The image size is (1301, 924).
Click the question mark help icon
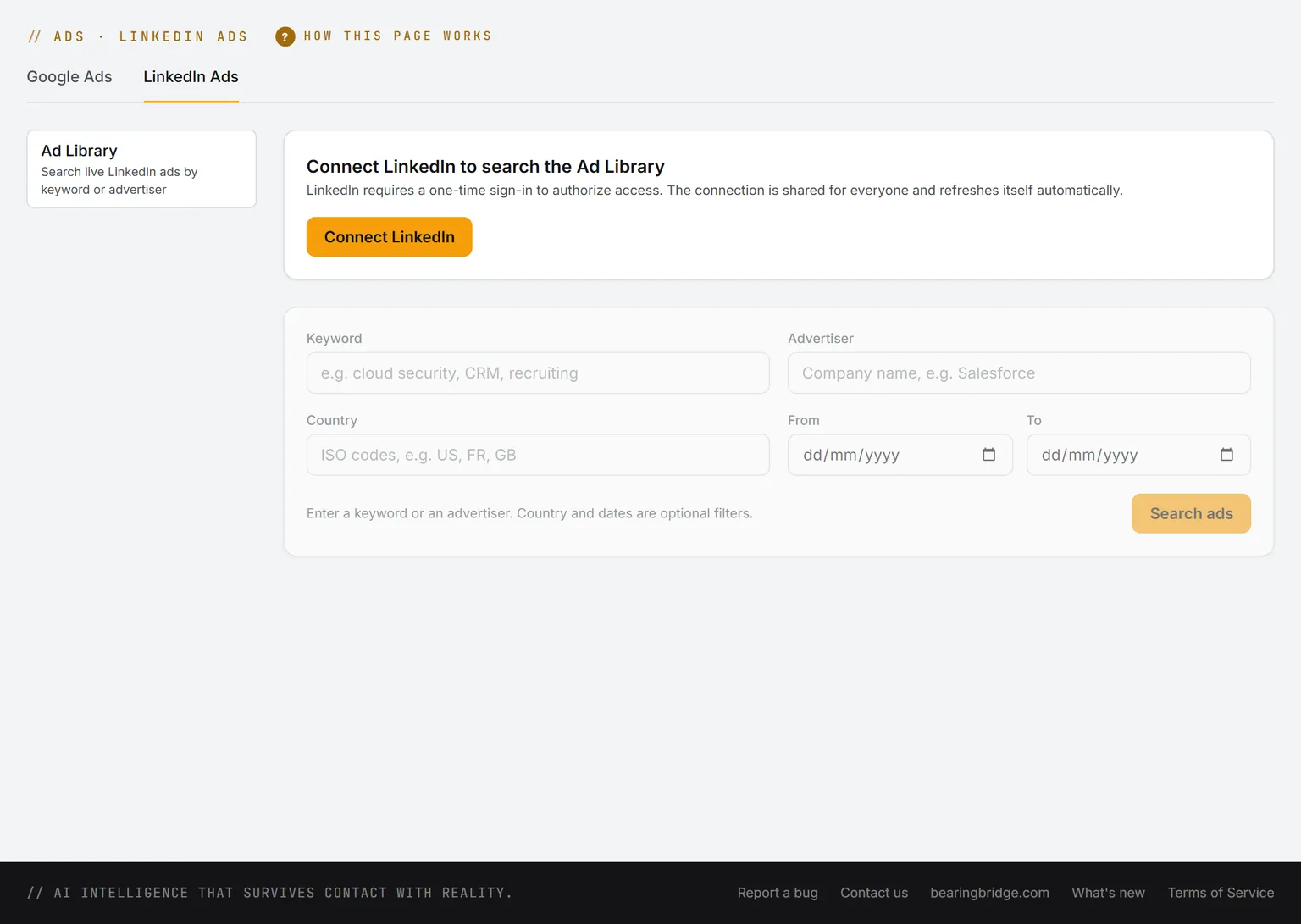[x=285, y=36]
